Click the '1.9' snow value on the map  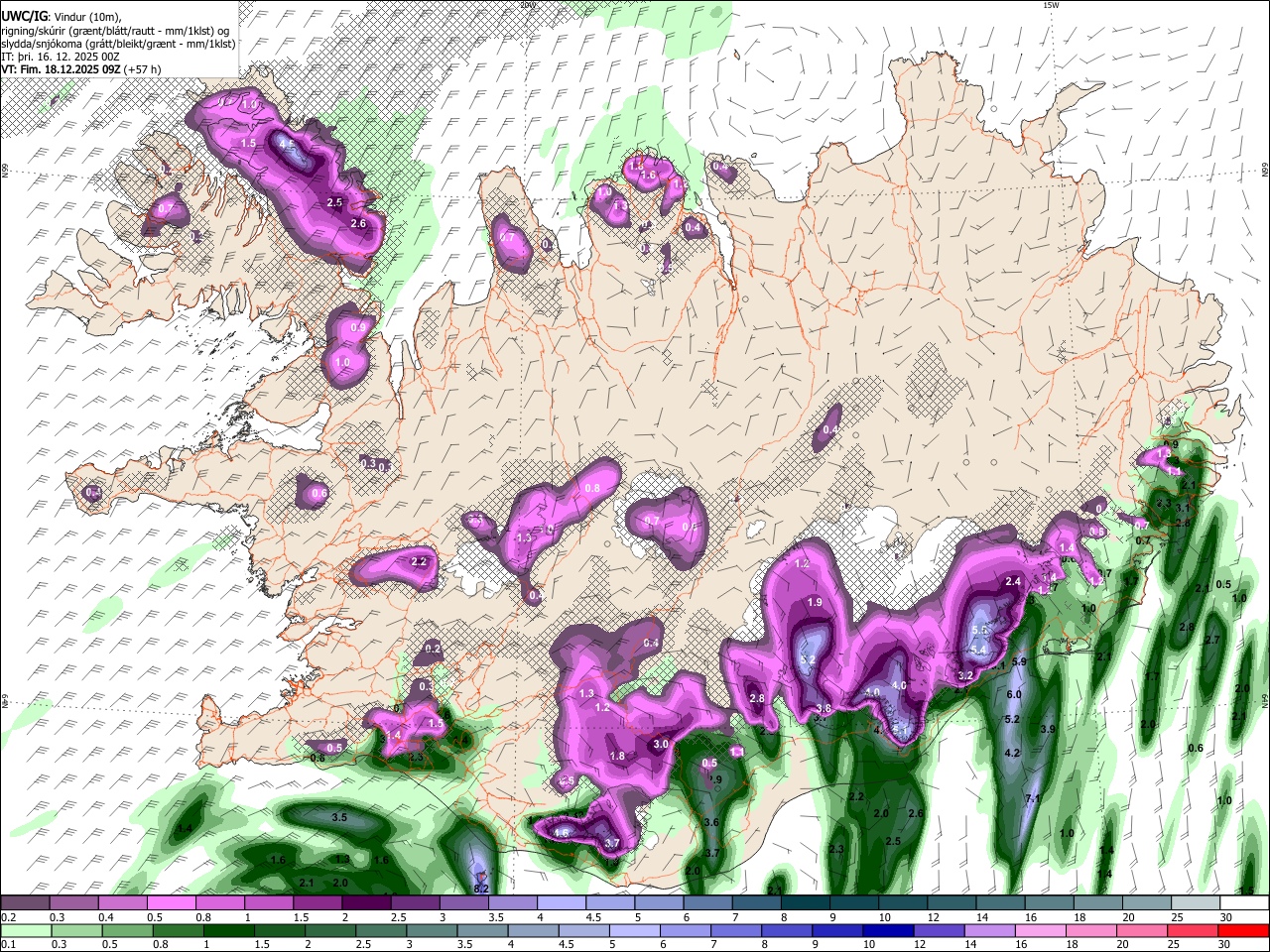pos(815,602)
